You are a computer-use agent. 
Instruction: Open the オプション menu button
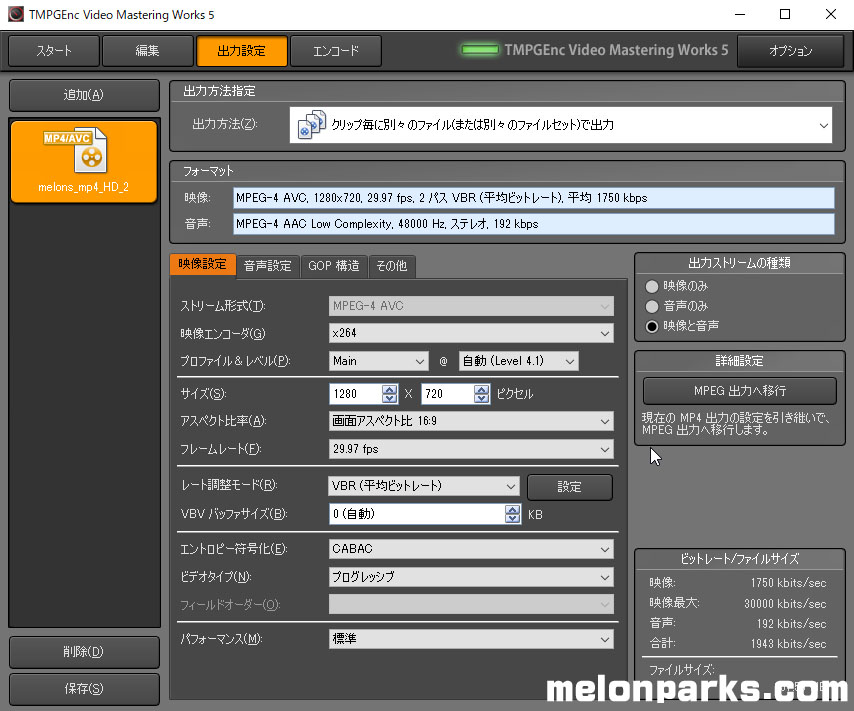(790, 51)
